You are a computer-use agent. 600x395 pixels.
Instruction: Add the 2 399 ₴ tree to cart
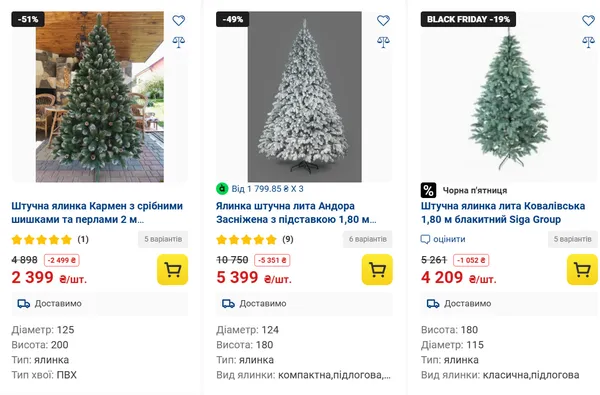coord(173,270)
